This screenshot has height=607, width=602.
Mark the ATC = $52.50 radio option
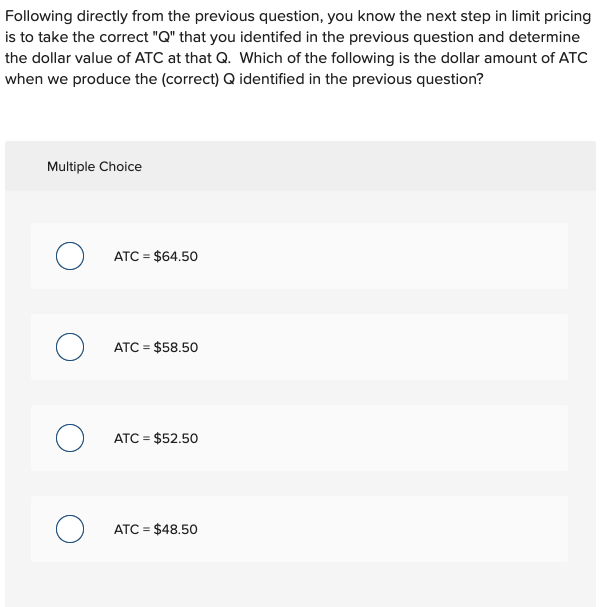coord(69,439)
